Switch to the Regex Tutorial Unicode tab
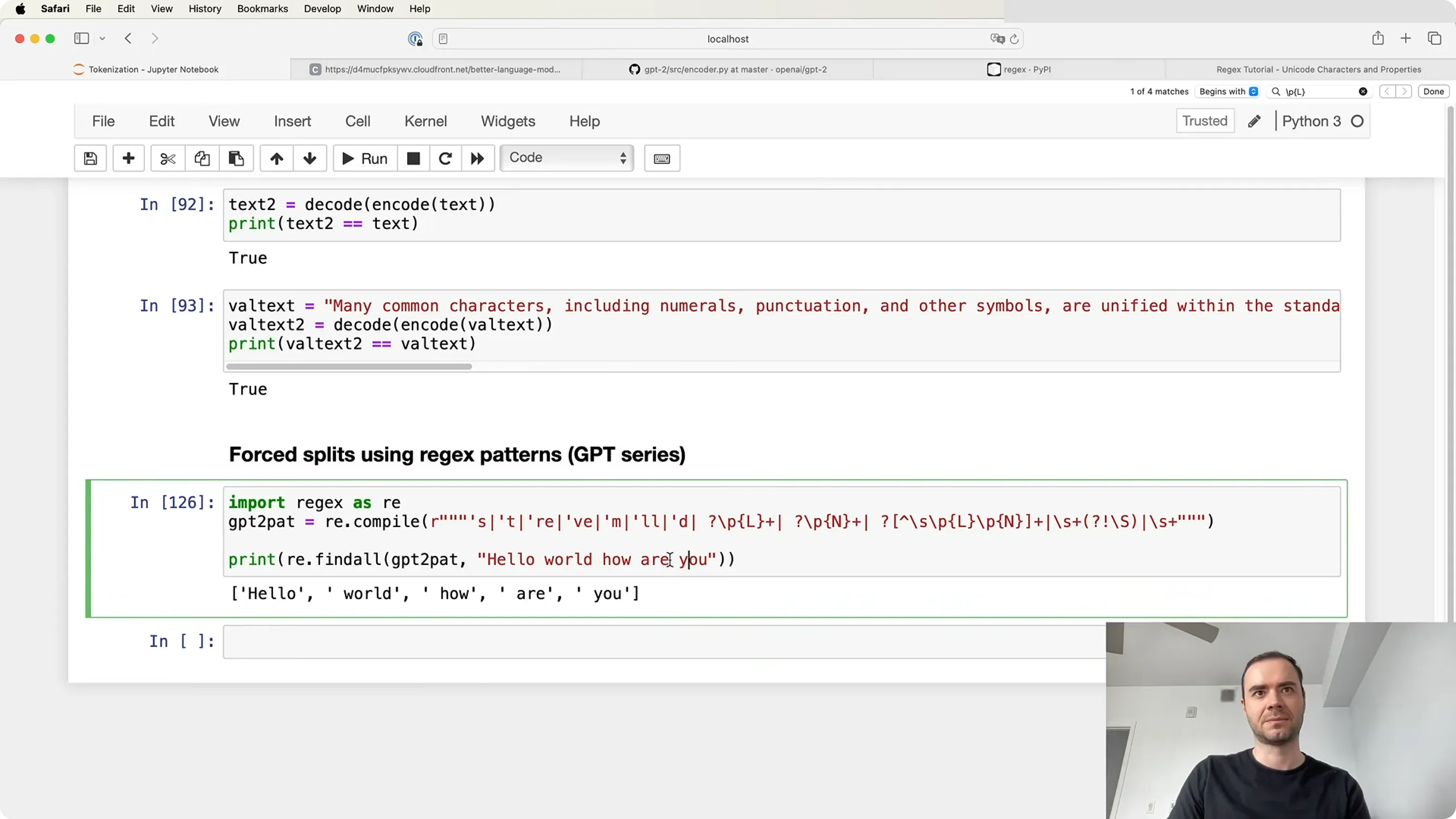The width and height of the screenshot is (1456, 819). [1311, 69]
